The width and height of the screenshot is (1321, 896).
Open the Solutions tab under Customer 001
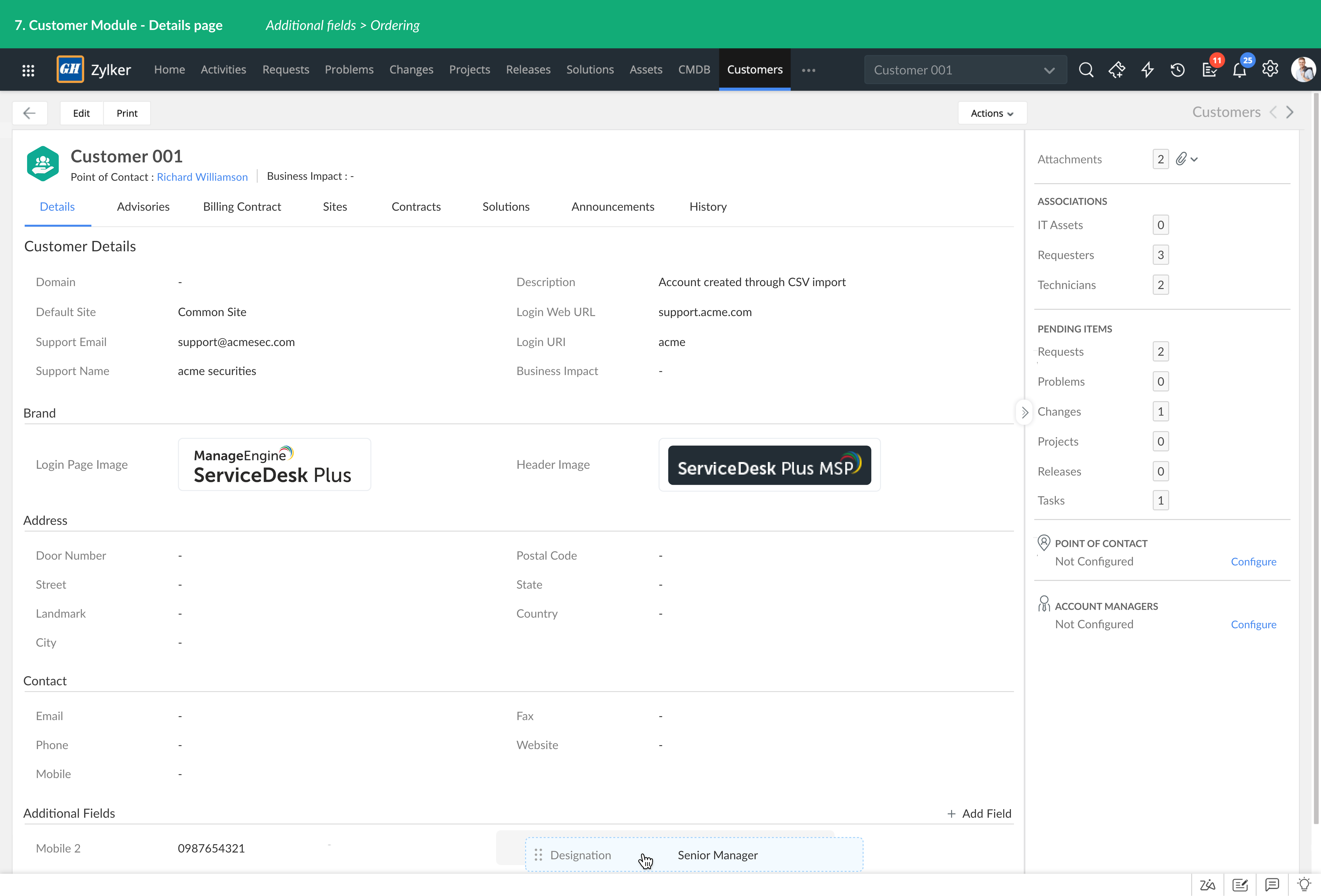coord(506,207)
